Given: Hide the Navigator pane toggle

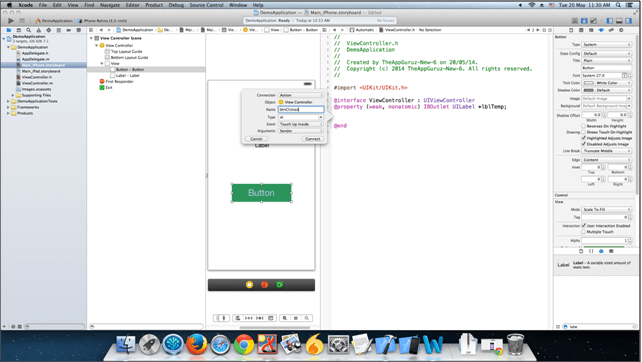Looking at the screenshot, I should [x=610, y=20].
